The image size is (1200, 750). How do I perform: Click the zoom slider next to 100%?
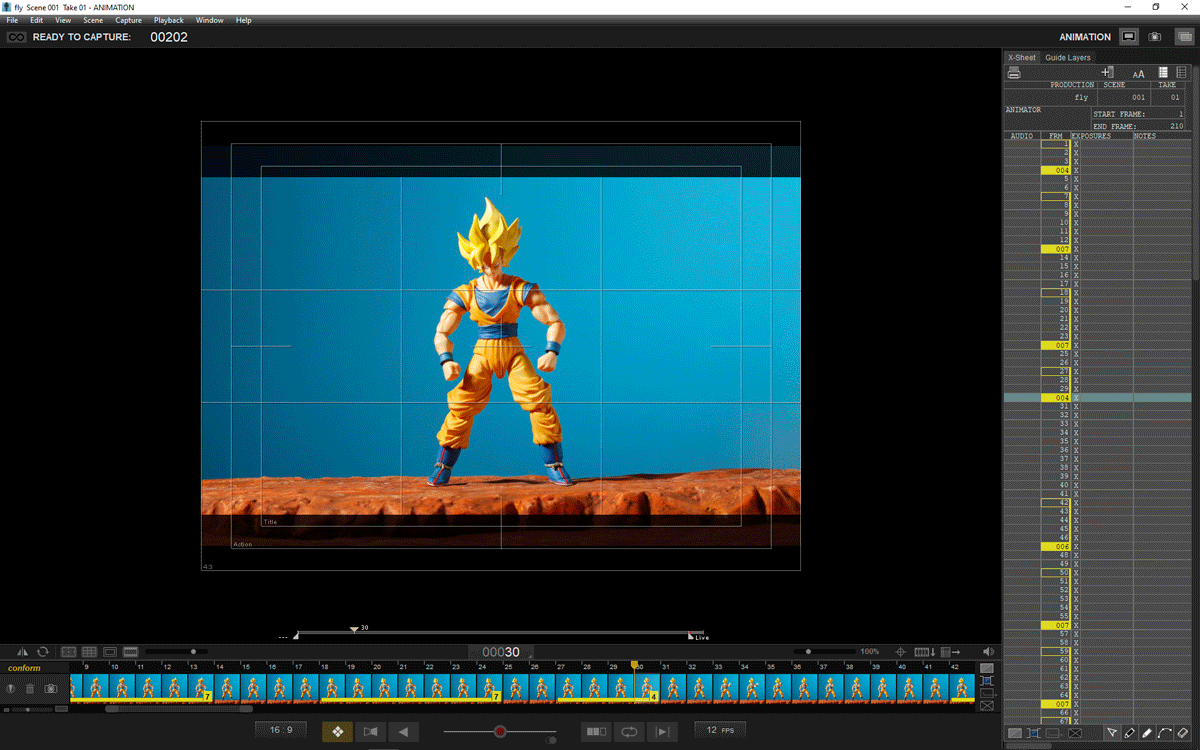coord(824,652)
